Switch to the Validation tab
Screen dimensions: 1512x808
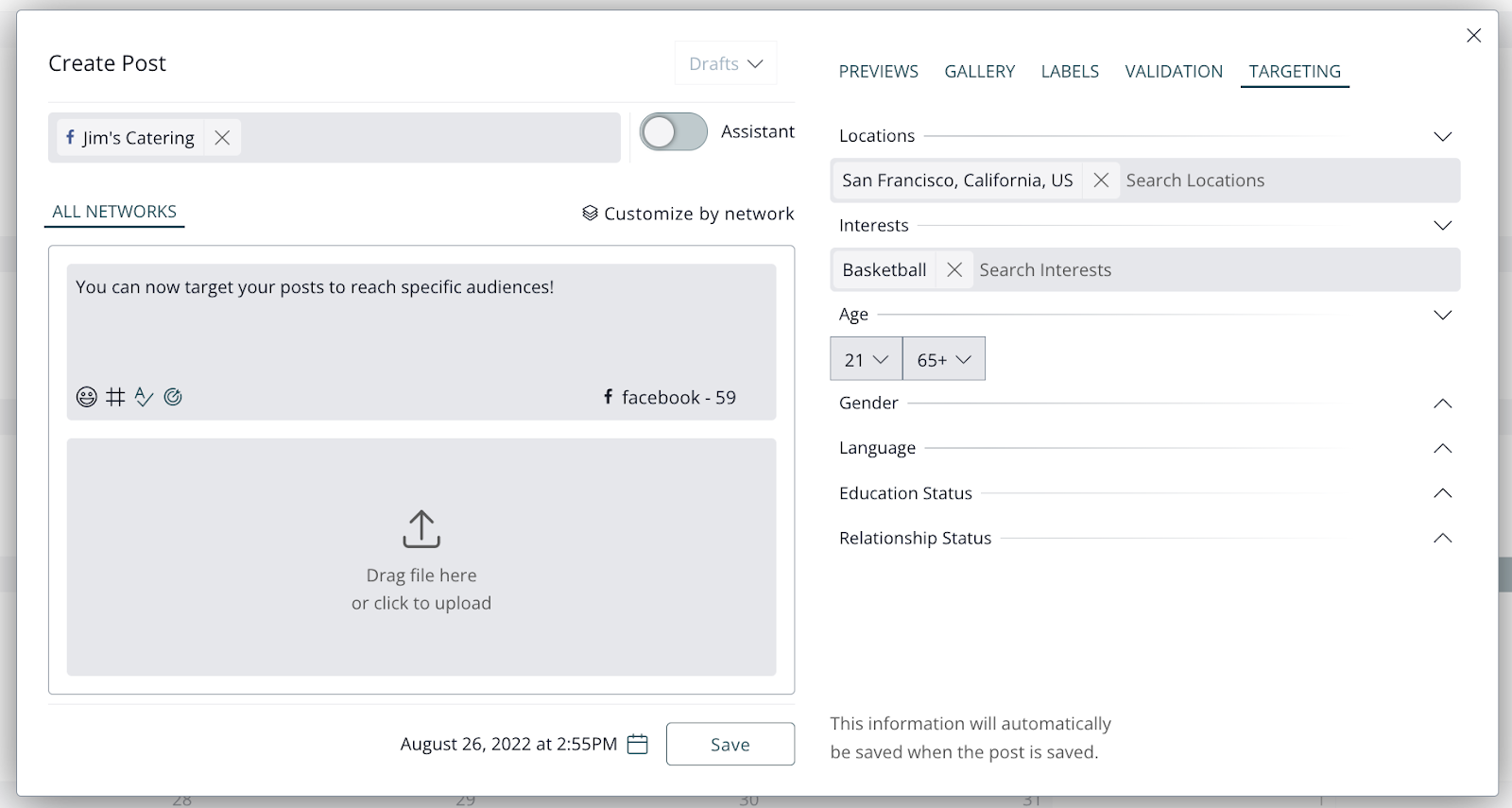1174,72
